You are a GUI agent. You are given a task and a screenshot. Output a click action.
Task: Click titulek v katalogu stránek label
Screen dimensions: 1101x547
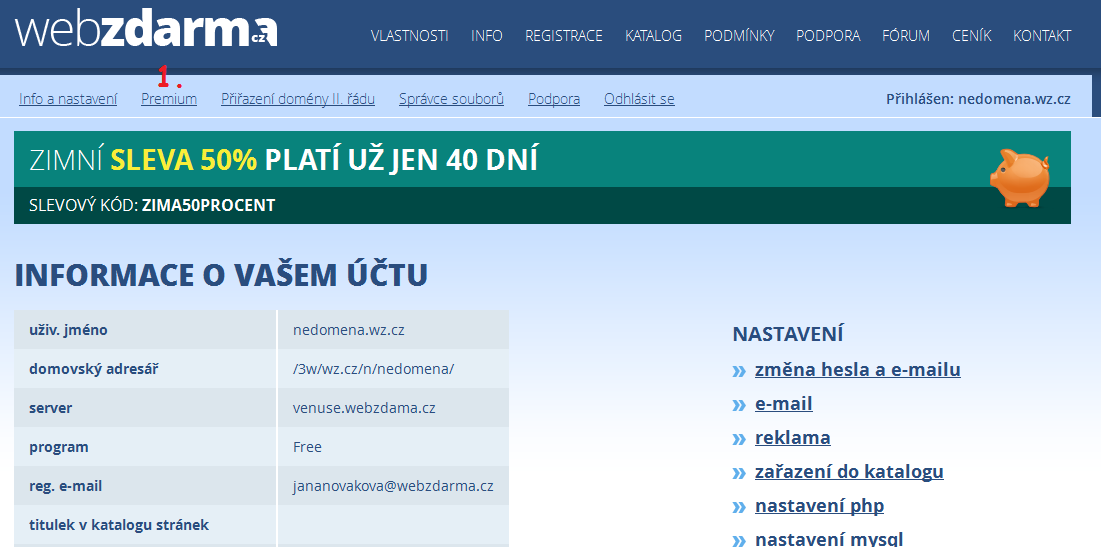pos(119,525)
